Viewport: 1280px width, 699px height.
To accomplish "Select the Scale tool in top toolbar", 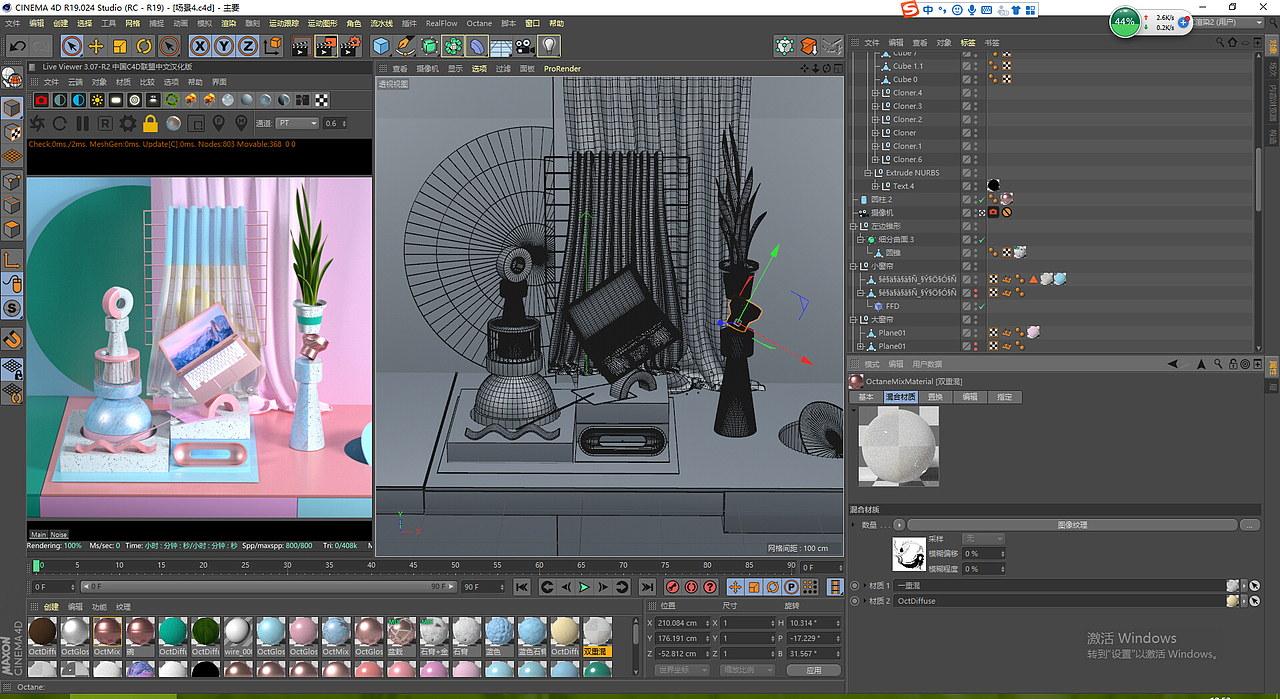I will [x=120, y=46].
